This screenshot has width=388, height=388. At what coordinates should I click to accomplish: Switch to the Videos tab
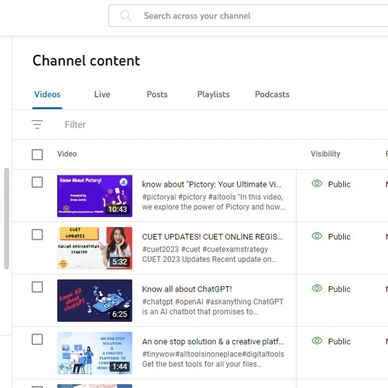47,94
